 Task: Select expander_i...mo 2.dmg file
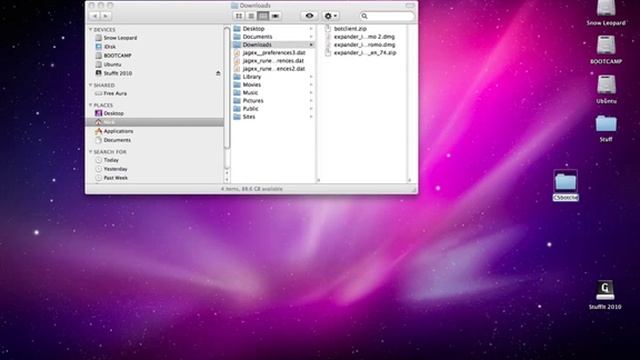(x=360, y=37)
